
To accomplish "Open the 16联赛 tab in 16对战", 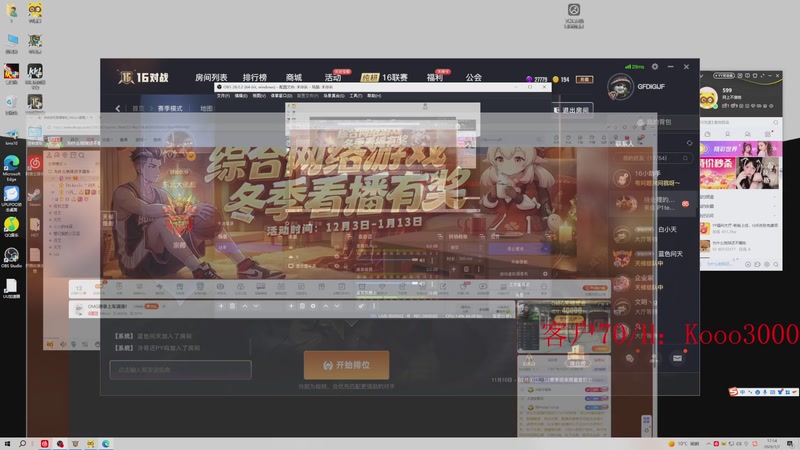I will (x=394, y=78).
